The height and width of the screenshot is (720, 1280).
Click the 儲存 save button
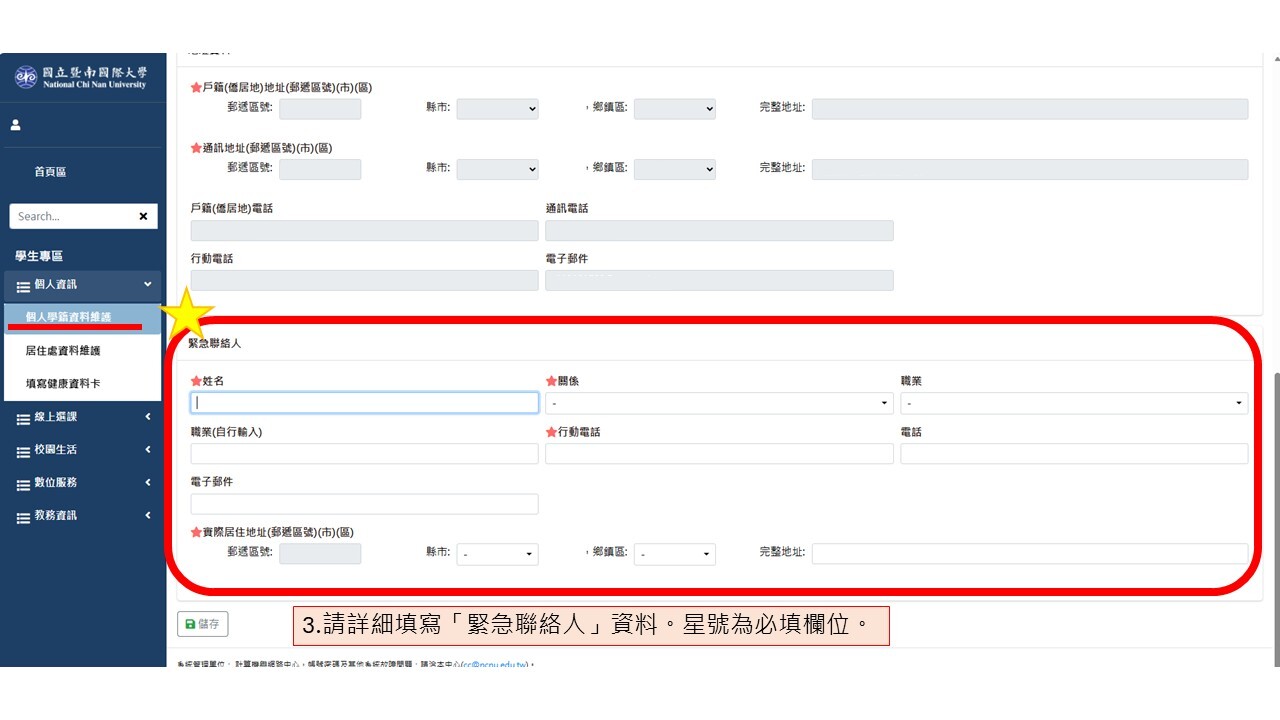(203, 622)
